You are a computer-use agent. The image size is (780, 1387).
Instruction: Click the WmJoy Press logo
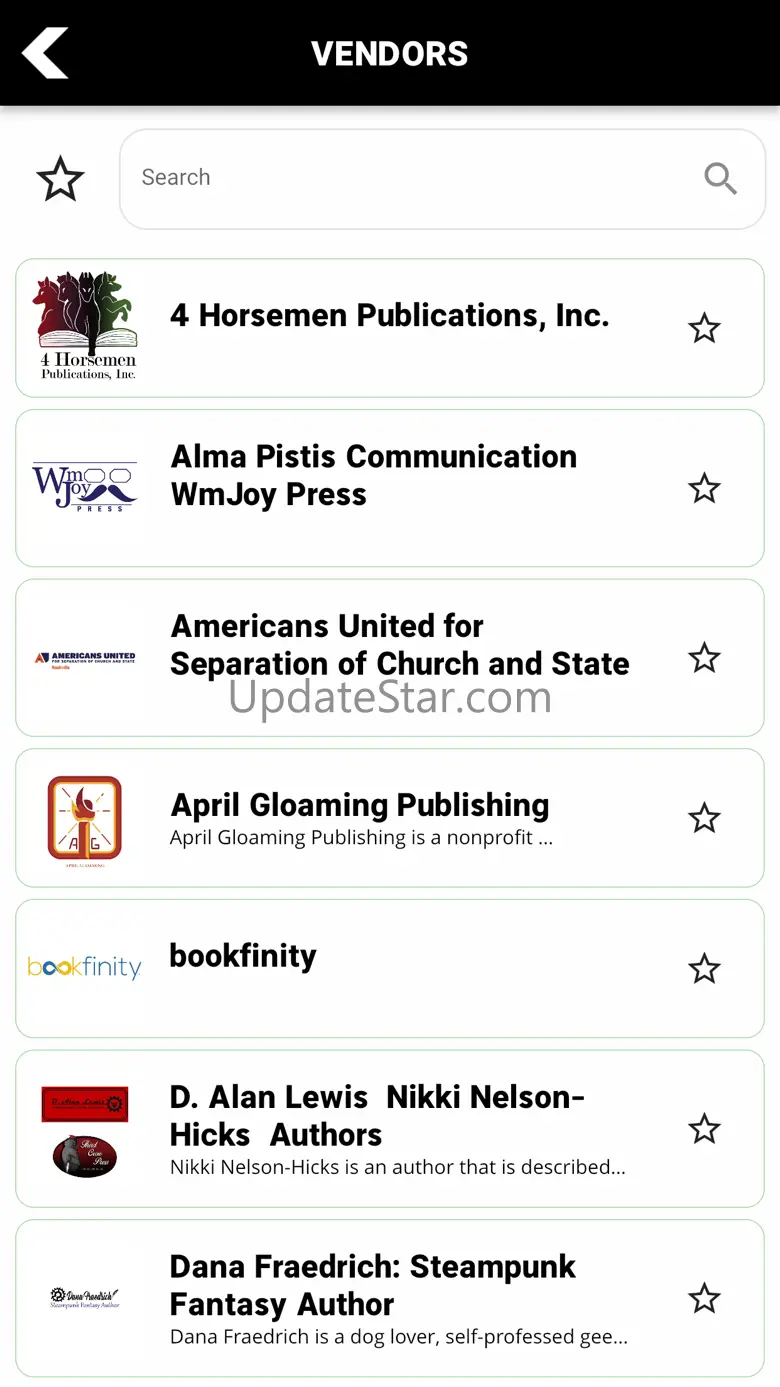[x=85, y=487]
